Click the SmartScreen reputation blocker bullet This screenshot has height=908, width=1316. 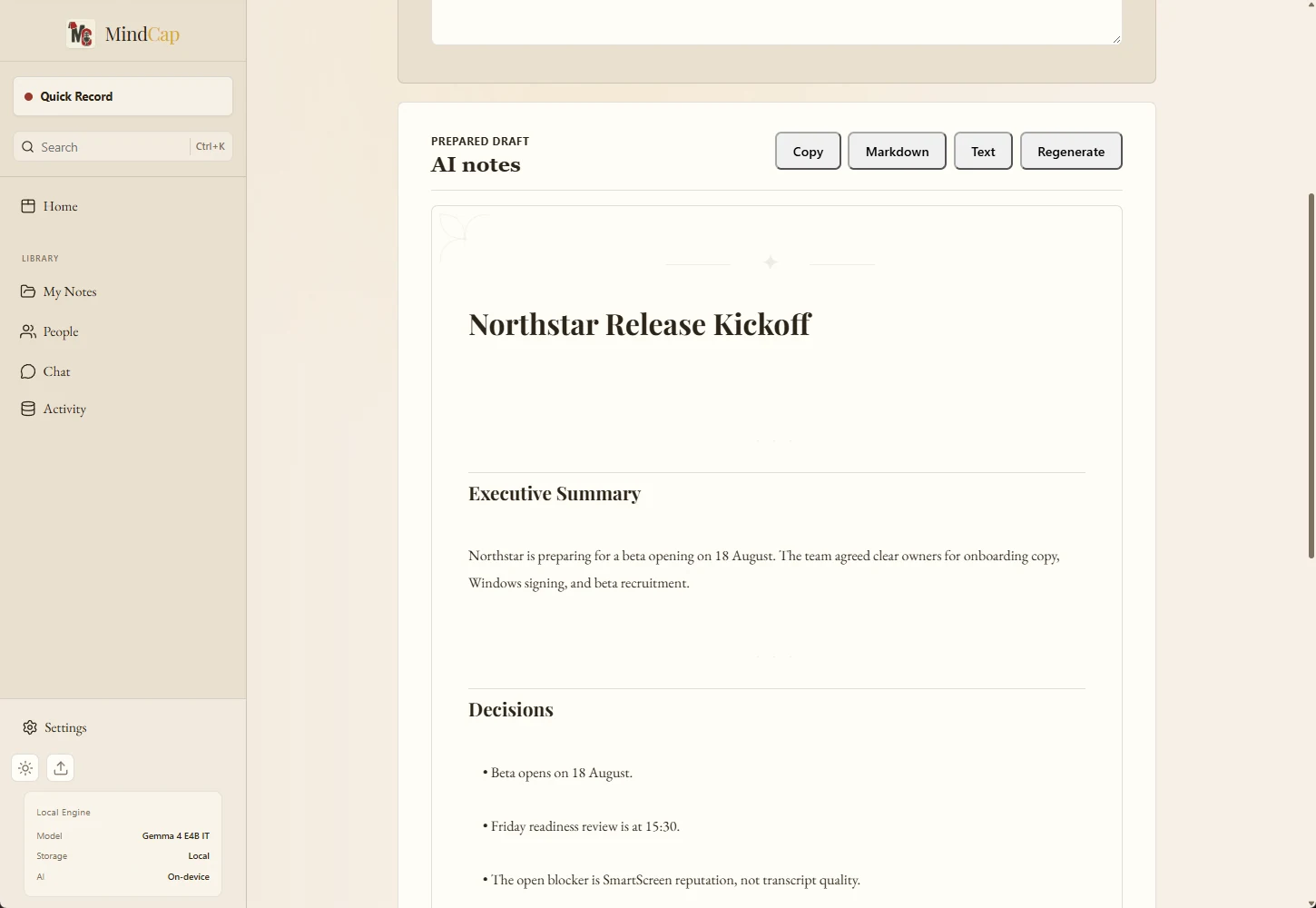tap(672, 880)
